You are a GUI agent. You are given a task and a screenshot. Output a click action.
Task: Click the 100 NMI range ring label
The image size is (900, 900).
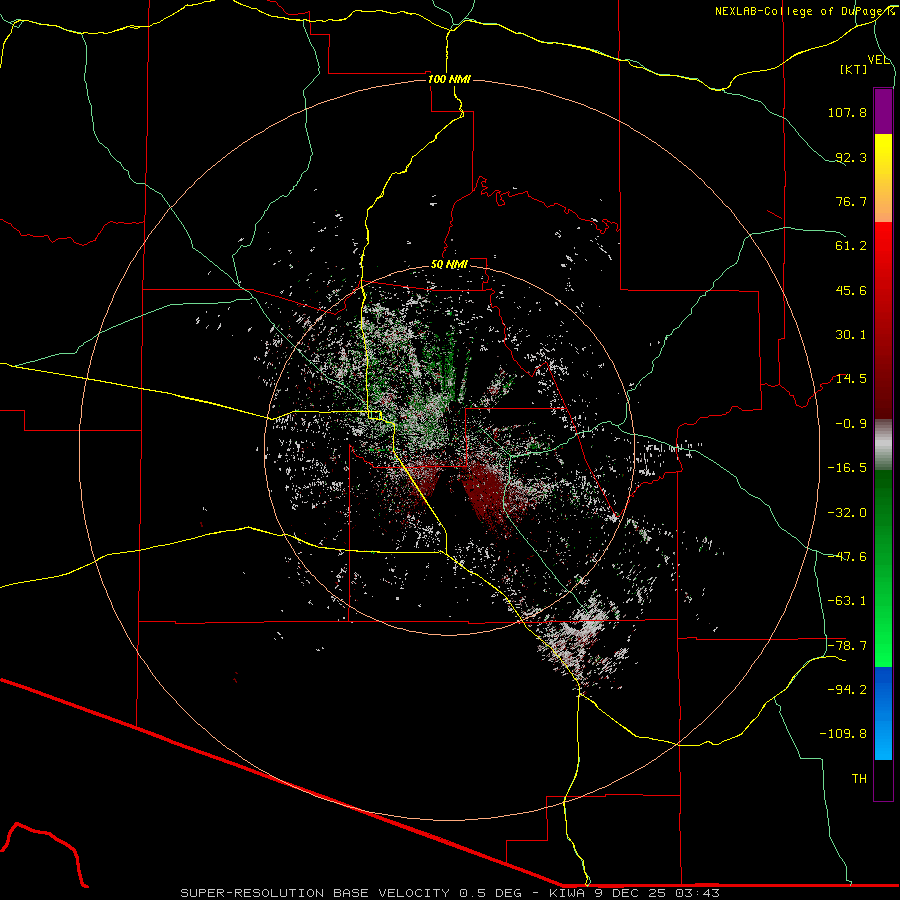[x=449, y=79]
